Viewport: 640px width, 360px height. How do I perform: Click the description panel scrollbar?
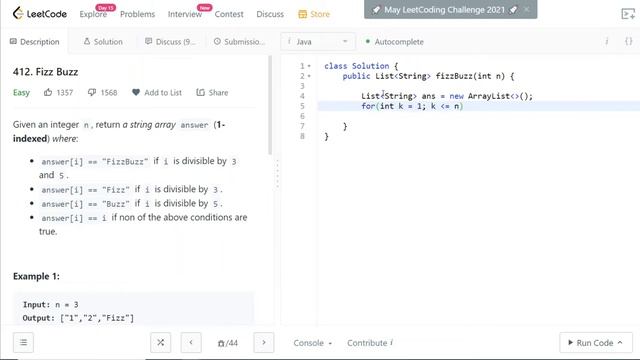pos(270,105)
